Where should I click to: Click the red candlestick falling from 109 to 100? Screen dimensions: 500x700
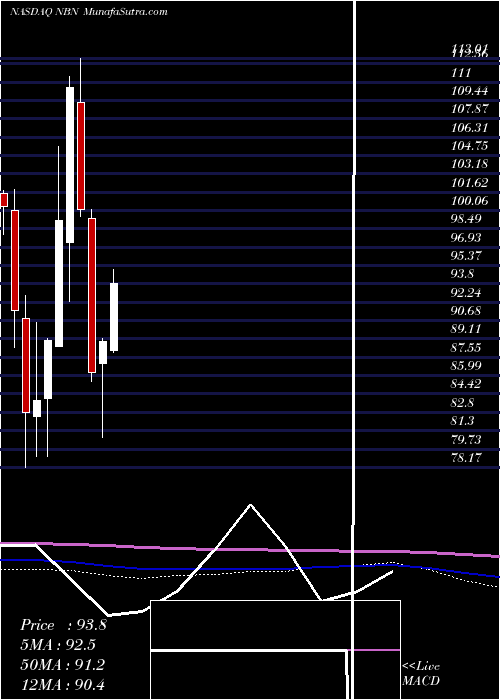[81, 156]
